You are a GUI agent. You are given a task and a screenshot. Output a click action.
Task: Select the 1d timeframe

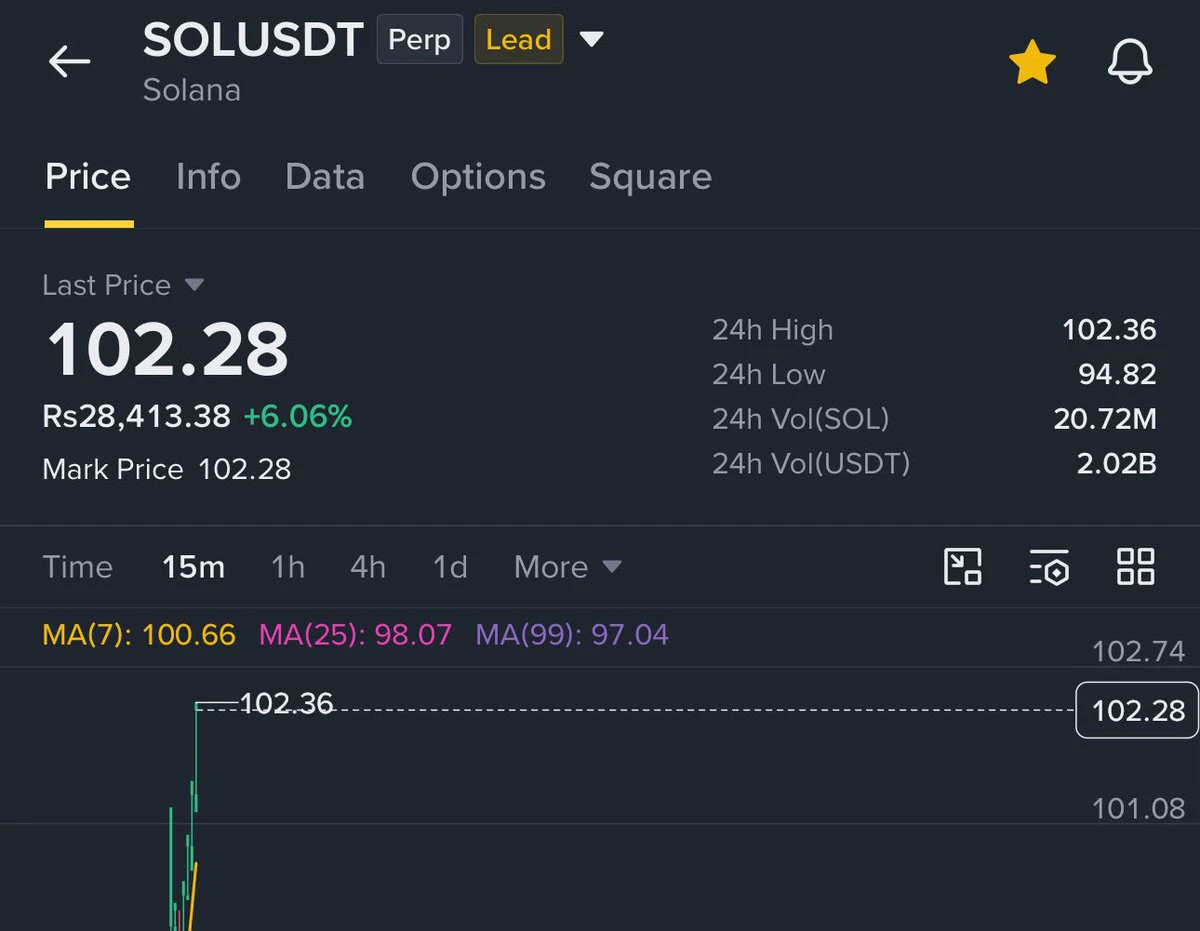[450, 567]
